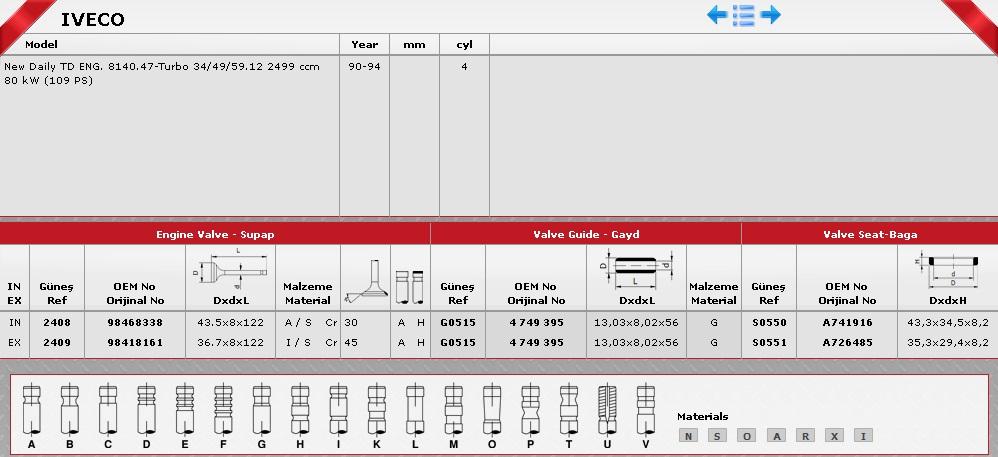Image resolution: width=998 pixels, height=457 pixels.
Task: Click material code S box
Action: pos(717,436)
